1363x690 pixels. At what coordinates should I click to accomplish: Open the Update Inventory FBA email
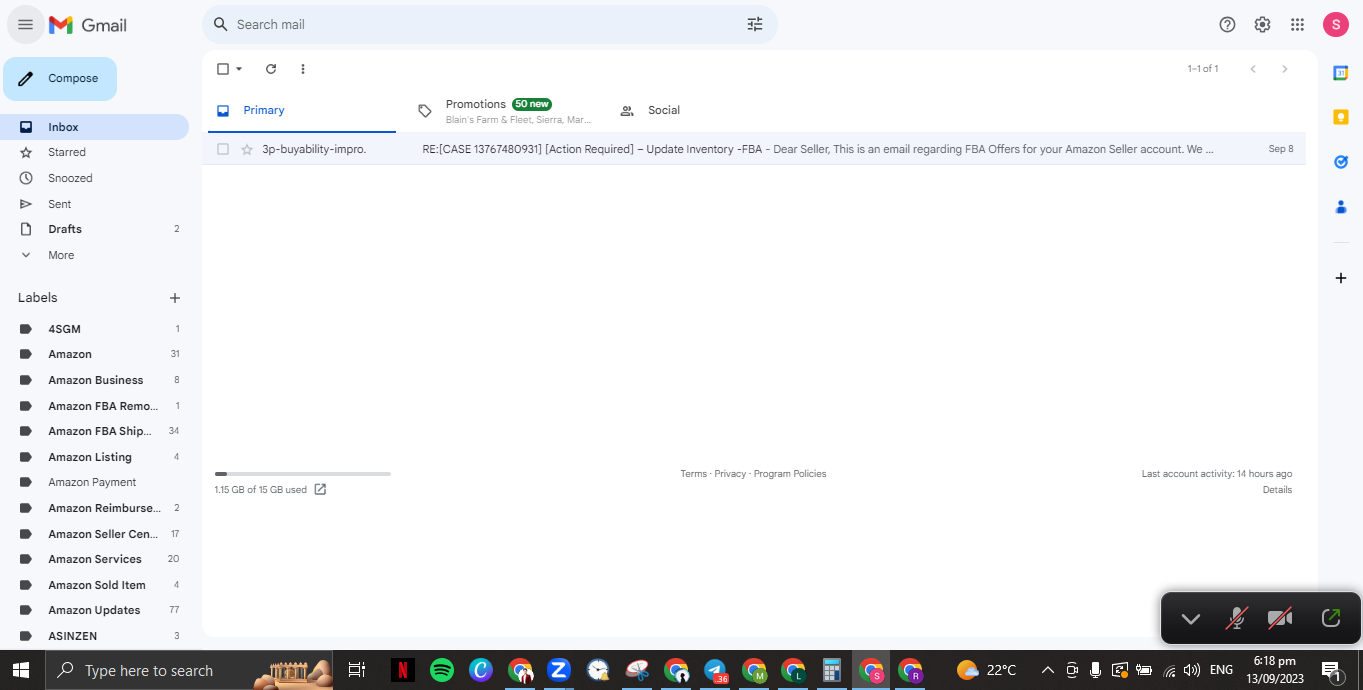(x=756, y=149)
